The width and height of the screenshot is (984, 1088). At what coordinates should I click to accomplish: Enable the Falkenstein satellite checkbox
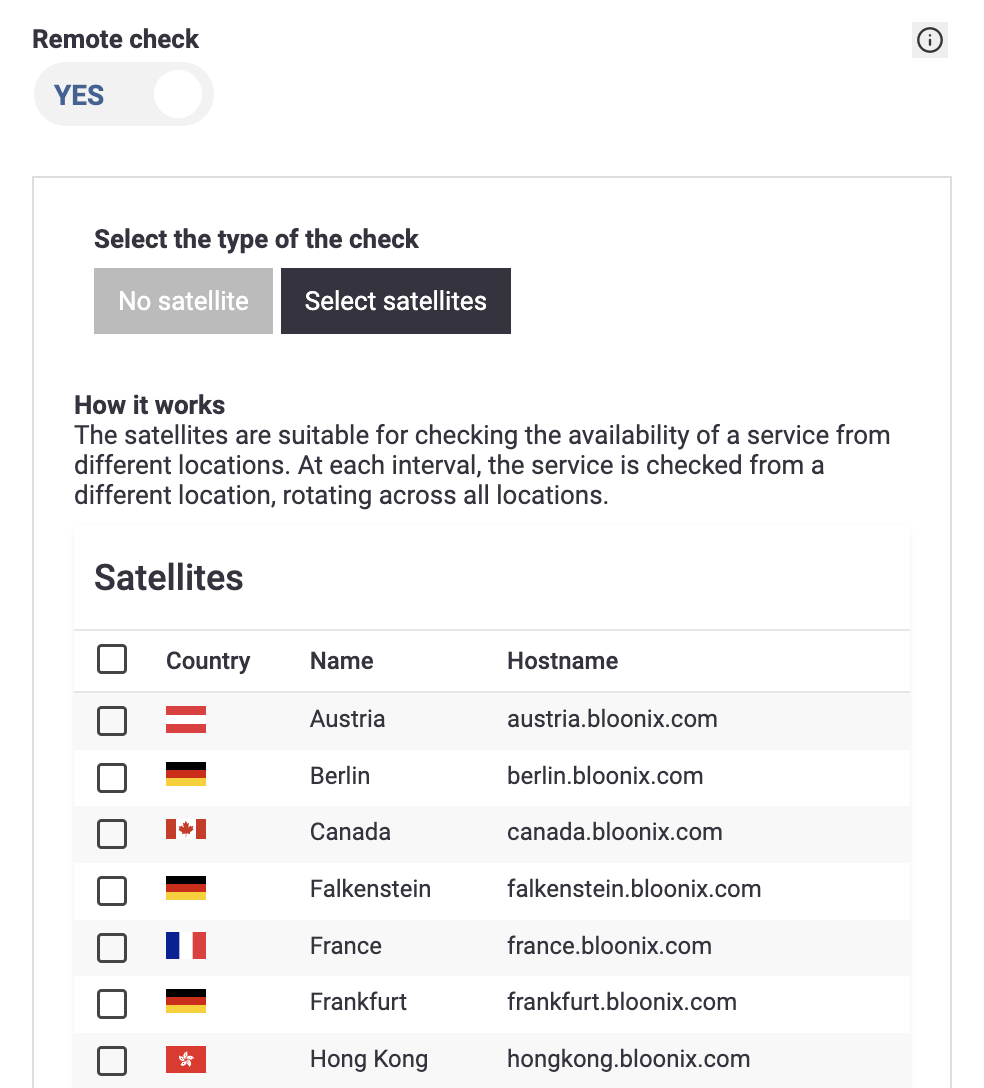112,891
